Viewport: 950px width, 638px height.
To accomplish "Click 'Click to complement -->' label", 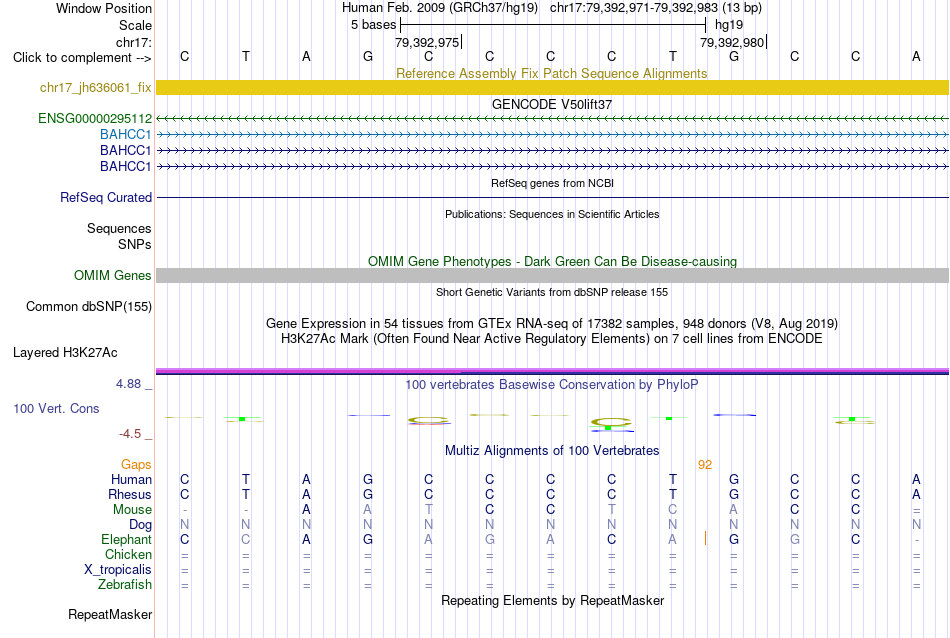I will pos(82,58).
